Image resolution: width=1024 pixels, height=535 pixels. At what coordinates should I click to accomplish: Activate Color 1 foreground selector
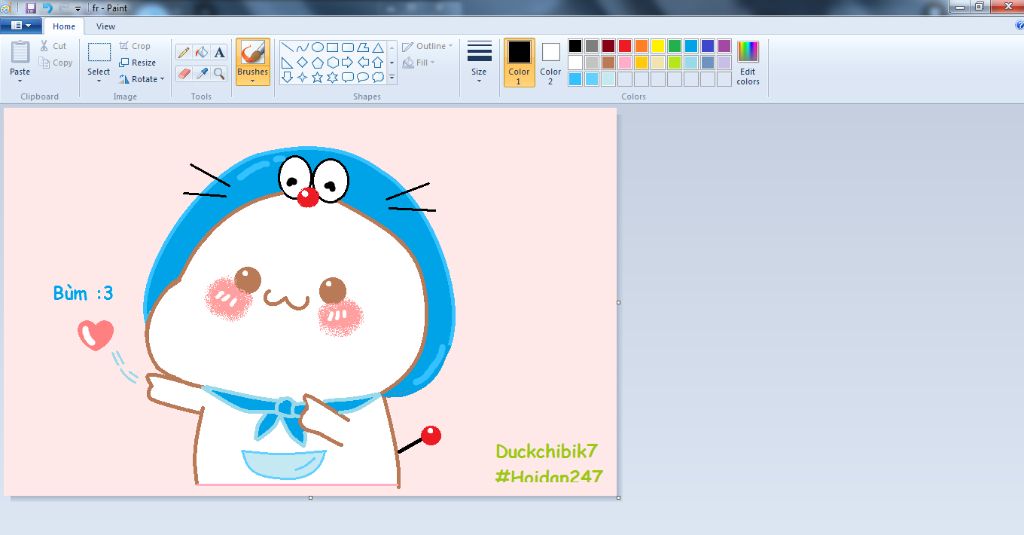click(519, 62)
